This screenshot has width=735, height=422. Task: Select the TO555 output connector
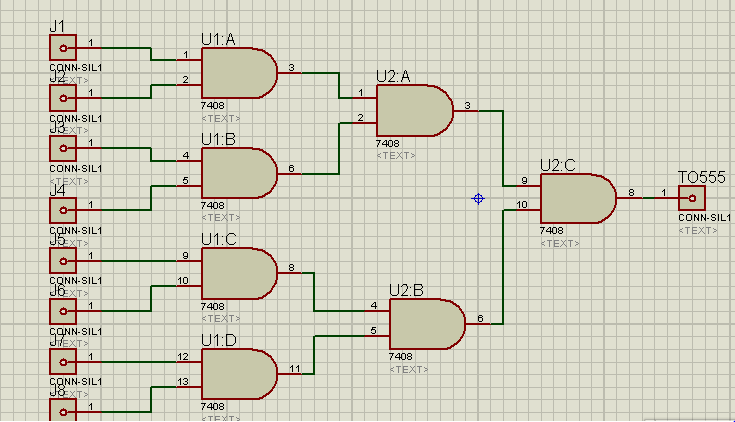(692, 198)
